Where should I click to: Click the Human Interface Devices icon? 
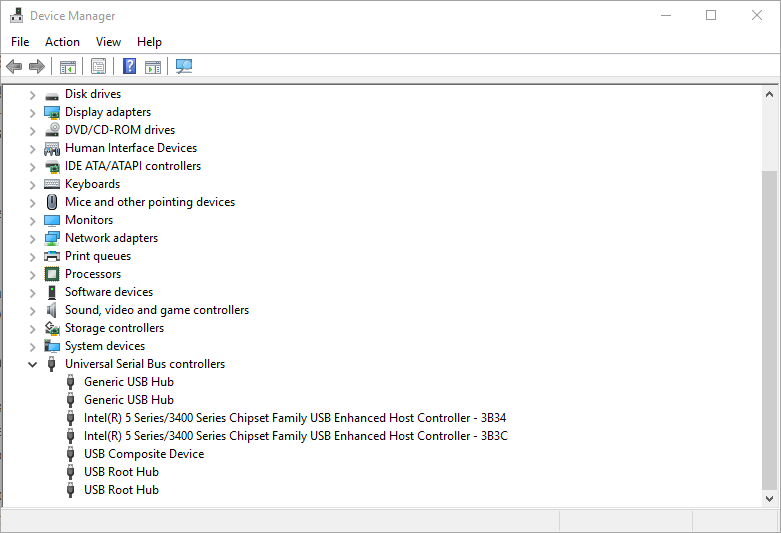point(52,148)
